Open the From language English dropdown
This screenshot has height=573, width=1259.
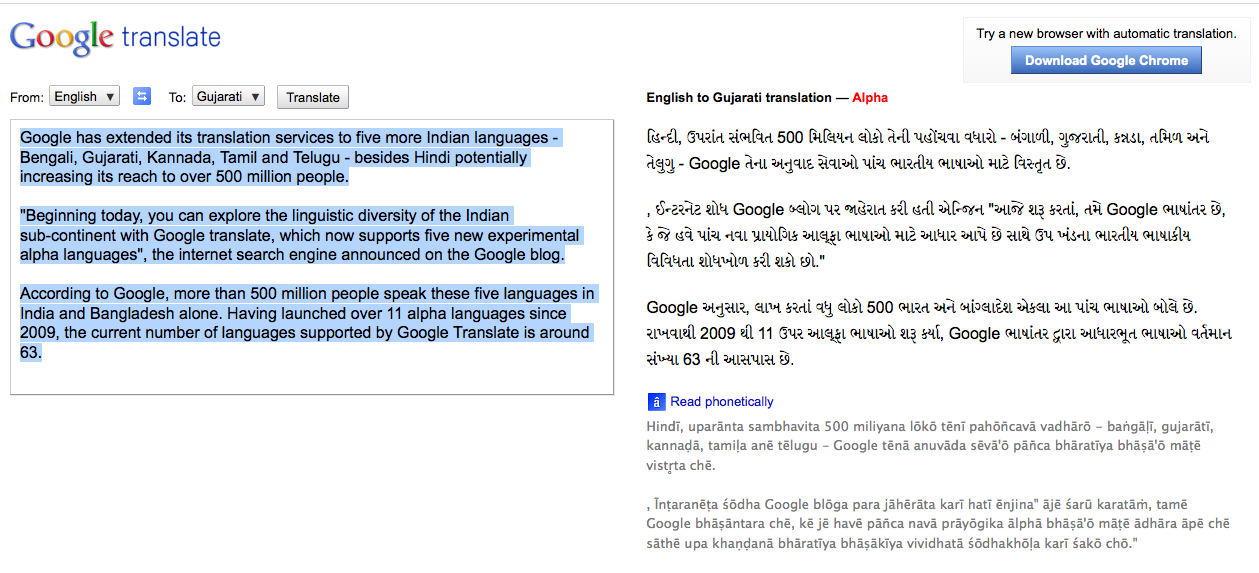click(x=84, y=97)
